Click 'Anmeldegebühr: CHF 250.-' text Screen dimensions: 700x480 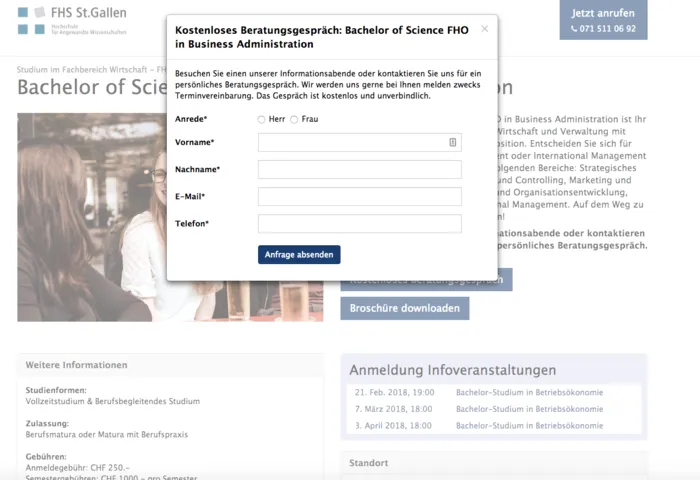point(77,467)
